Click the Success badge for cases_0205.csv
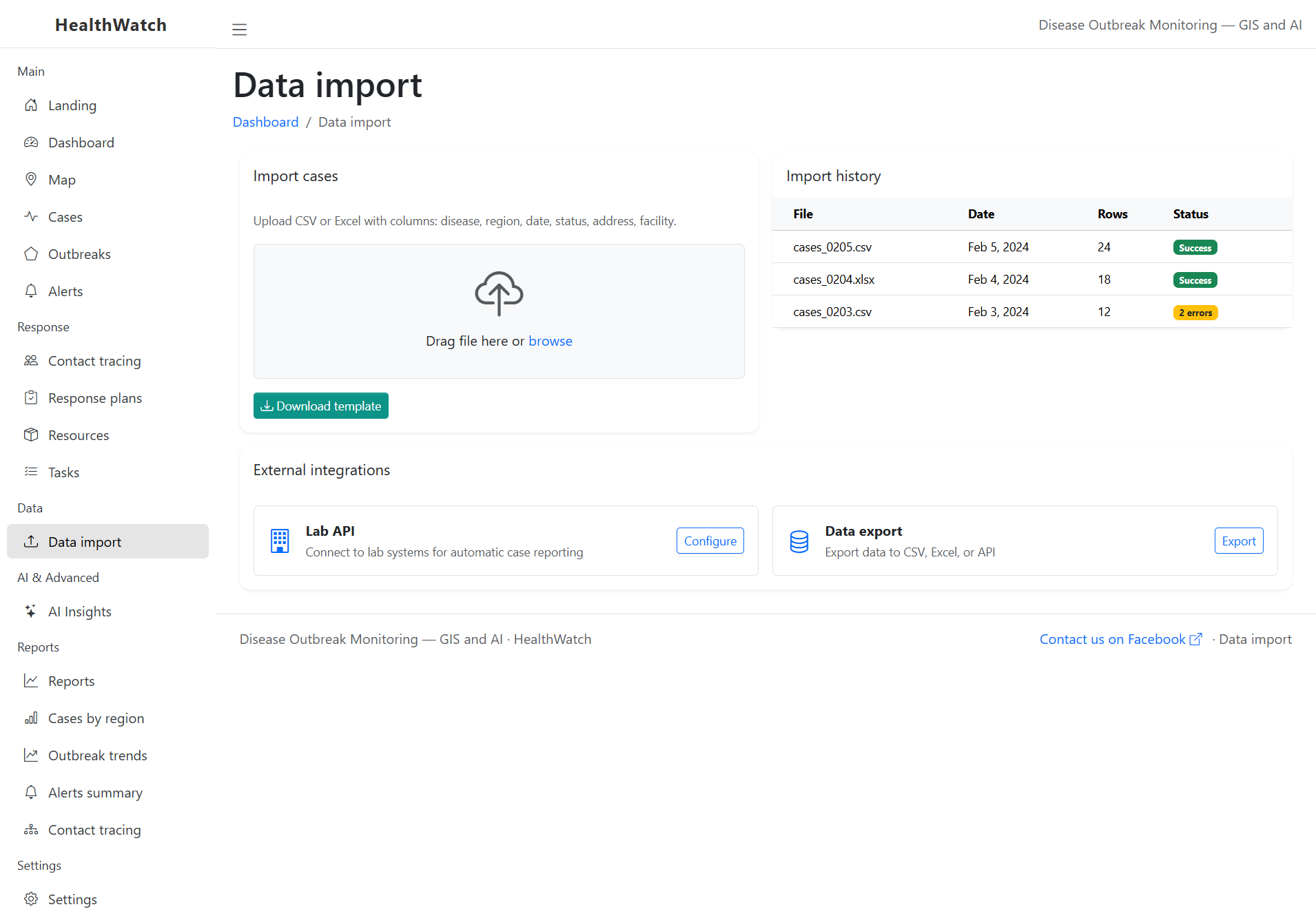The height and width of the screenshot is (918, 1316). coord(1194,247)
